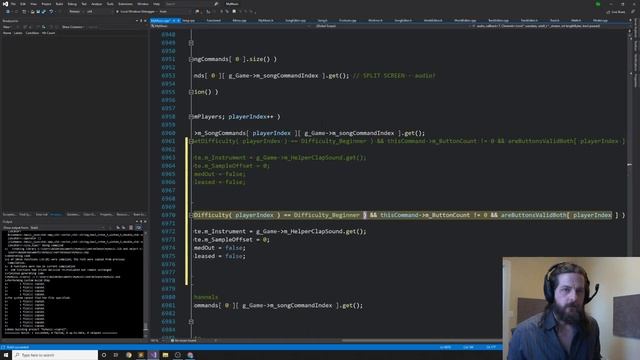Click the highlighted Difficulty_Beginner on line 6970
The width and height of the screenshot is (640, 360).
click(x=327, y=215)
